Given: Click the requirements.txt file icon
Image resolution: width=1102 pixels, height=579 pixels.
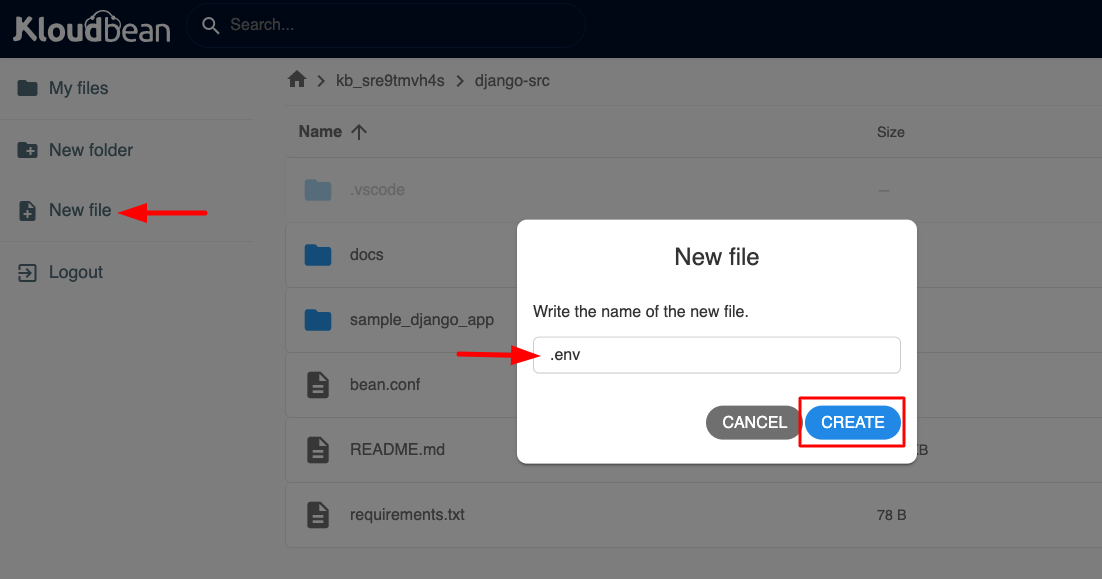Looking at the screenshot, I should click(x=318, y=514).
